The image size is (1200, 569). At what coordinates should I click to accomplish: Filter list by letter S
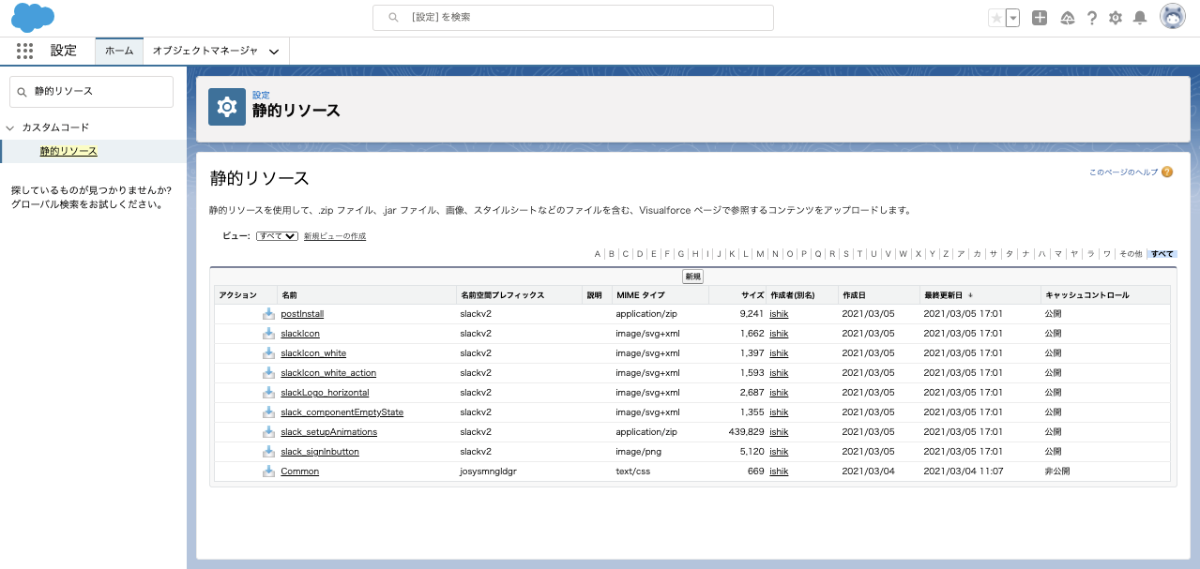click(x=845, y=254)
